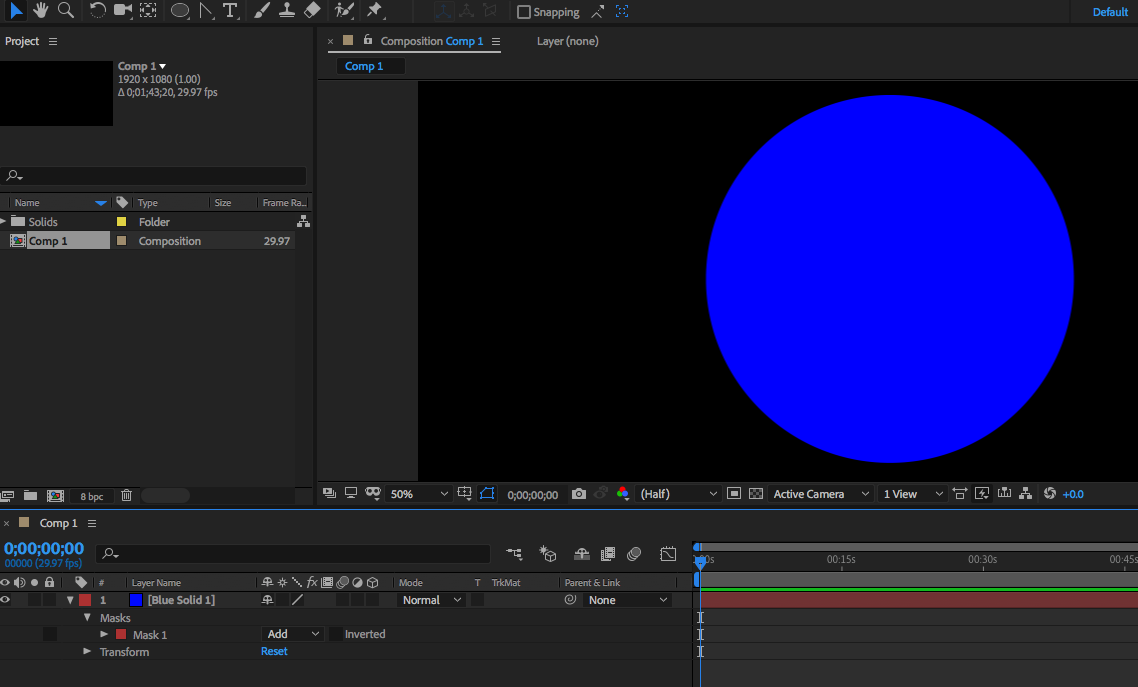Enable the Snapping checkbox
The height and width of the screenshot is (687, 1138).
pyautogui.click(x=524, y=12)
